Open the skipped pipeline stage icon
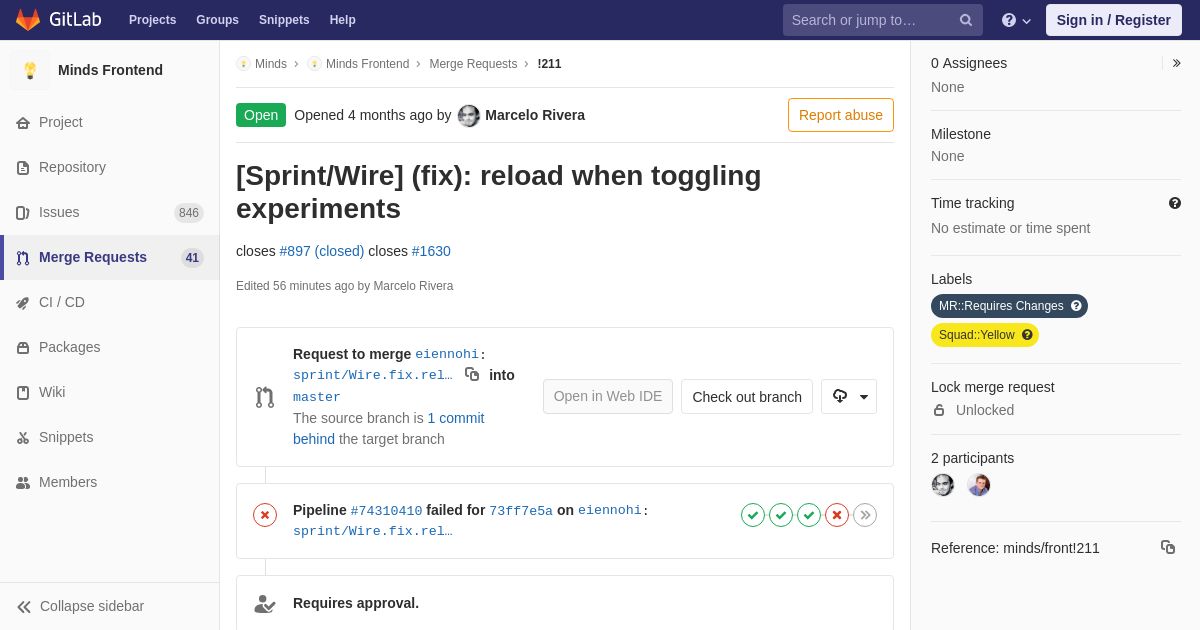Image resolution: width=1200 pixels, height=630 pixels. pos(865,515)
